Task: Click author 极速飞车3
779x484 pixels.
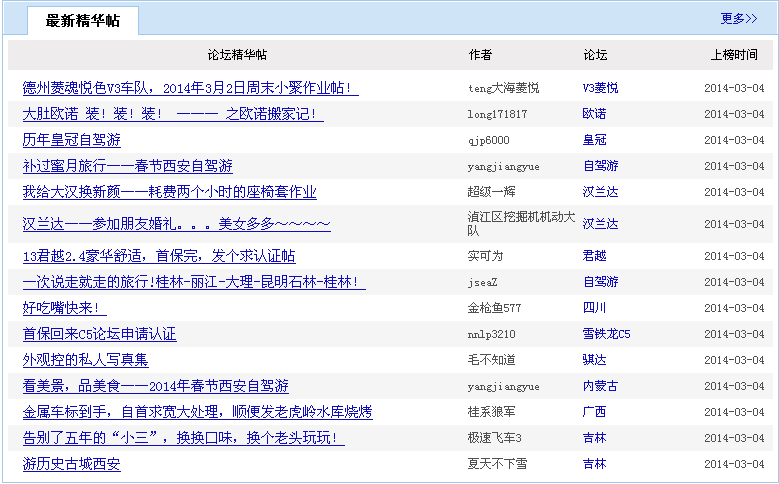Action: pyautogui.click(x=494, y=437)
